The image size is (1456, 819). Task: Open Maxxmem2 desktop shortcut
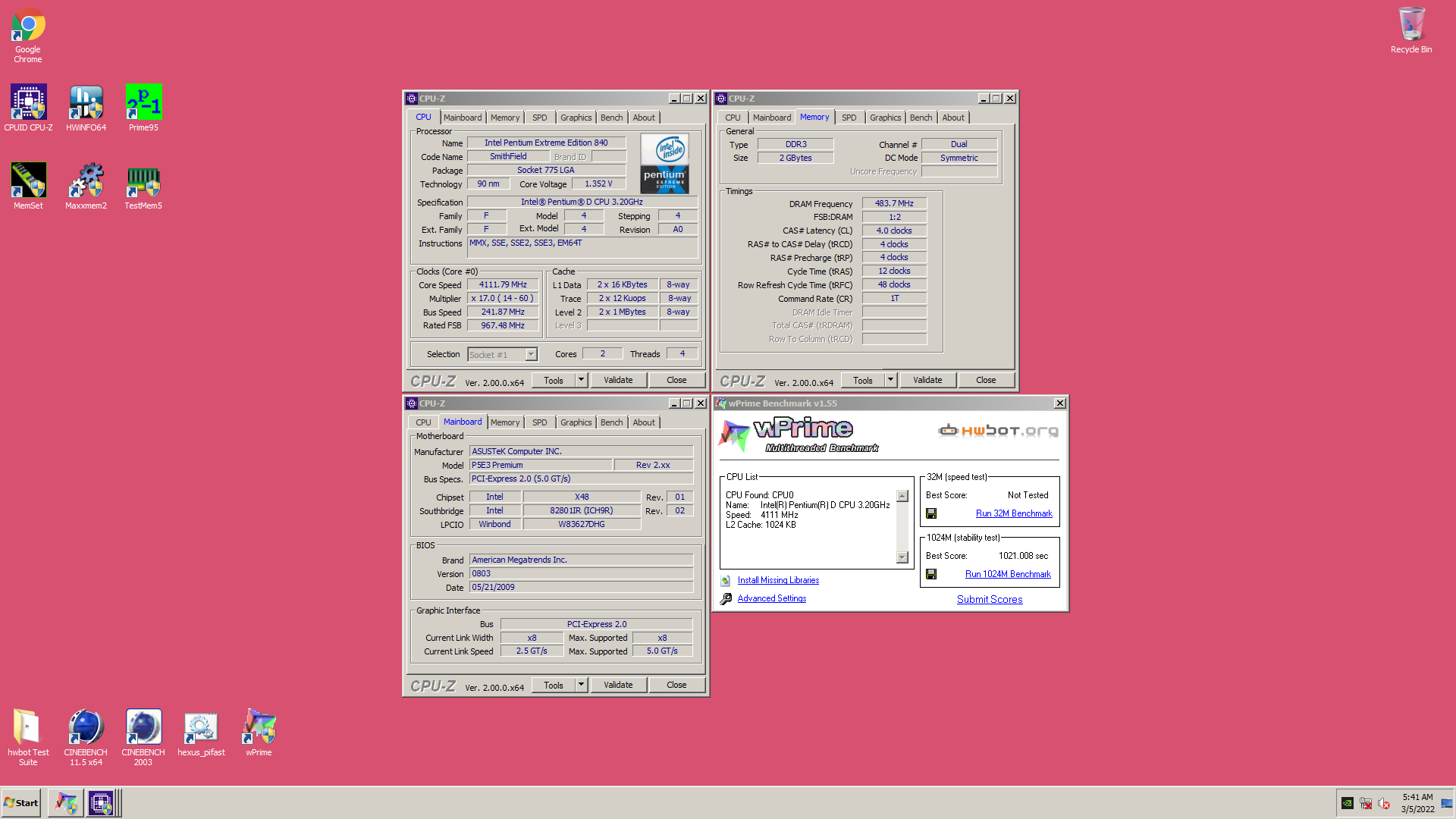86,186
